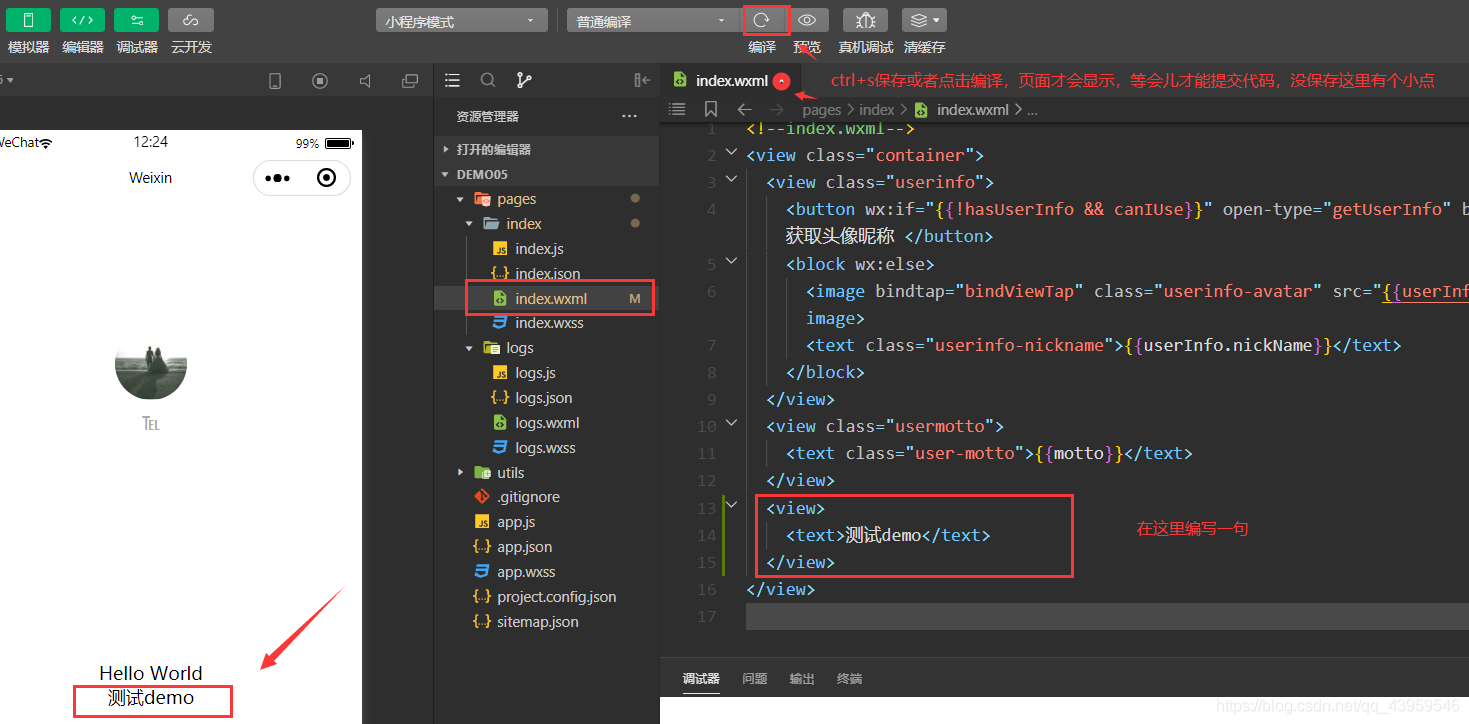The width and height of the screenshot is (1469, 724).
Task: Go forward with the right arrow icon
Action: coord(777,110)
